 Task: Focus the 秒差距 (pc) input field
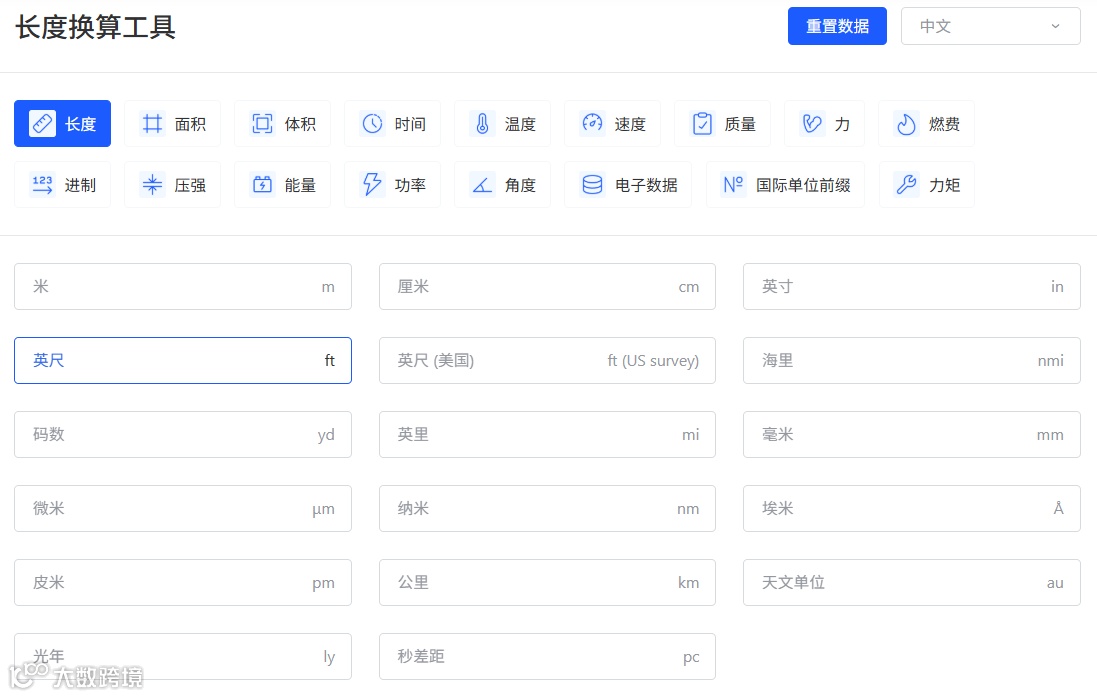point(547,656)
